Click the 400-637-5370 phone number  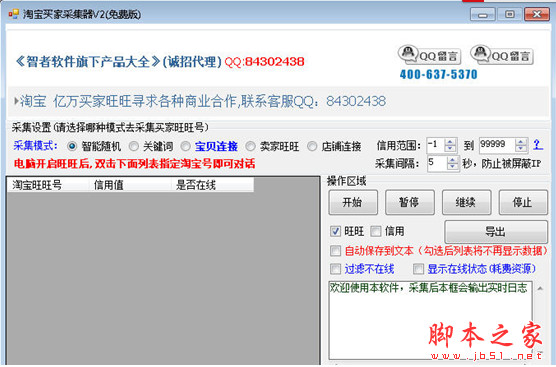click(x=438, y=74)
